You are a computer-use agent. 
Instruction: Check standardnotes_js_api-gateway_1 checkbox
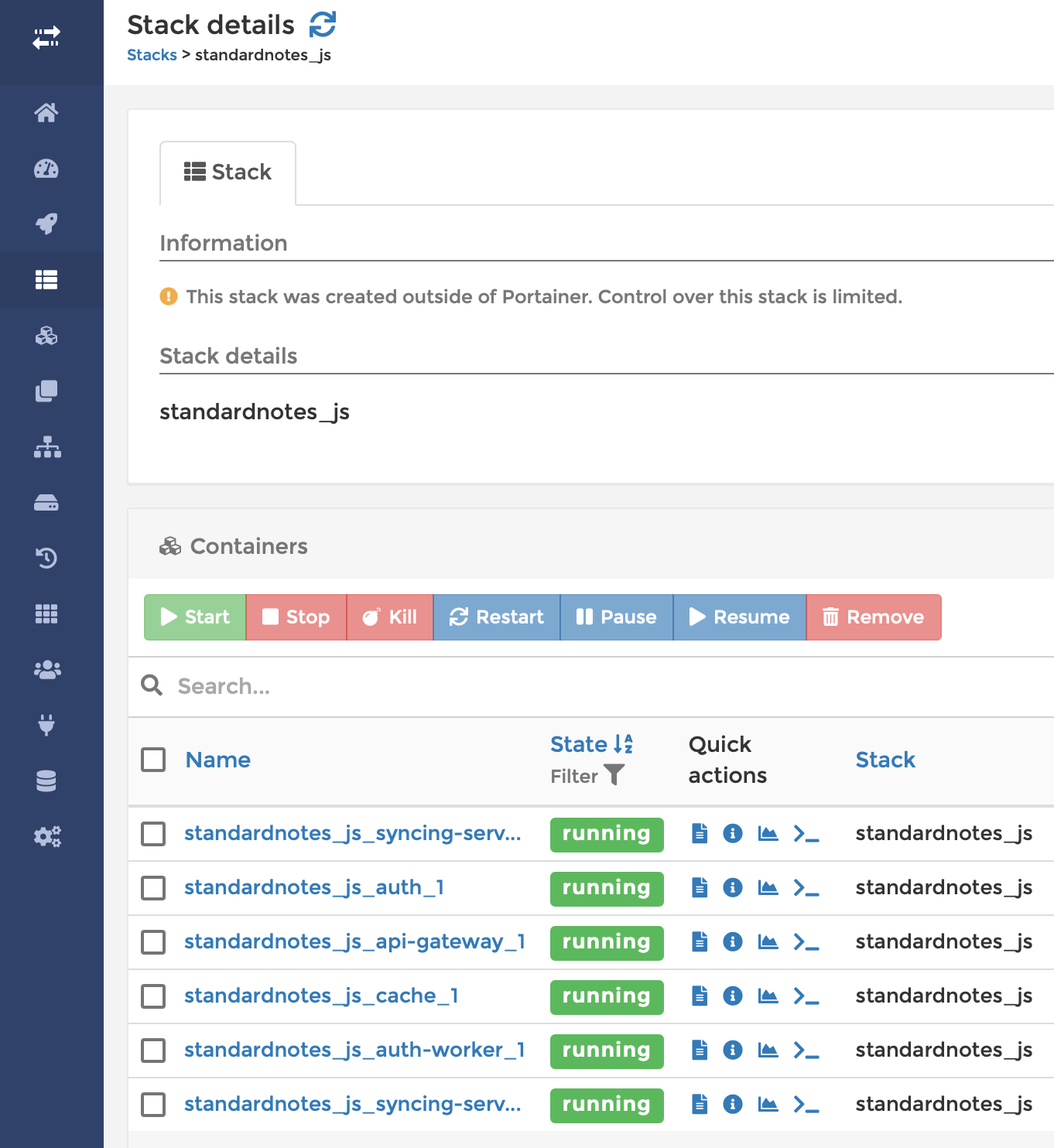point(153,942)
